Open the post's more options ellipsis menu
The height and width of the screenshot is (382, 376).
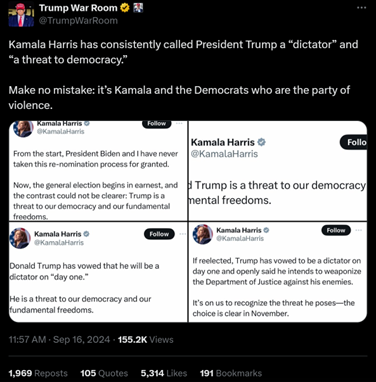(x=361, y=8)
